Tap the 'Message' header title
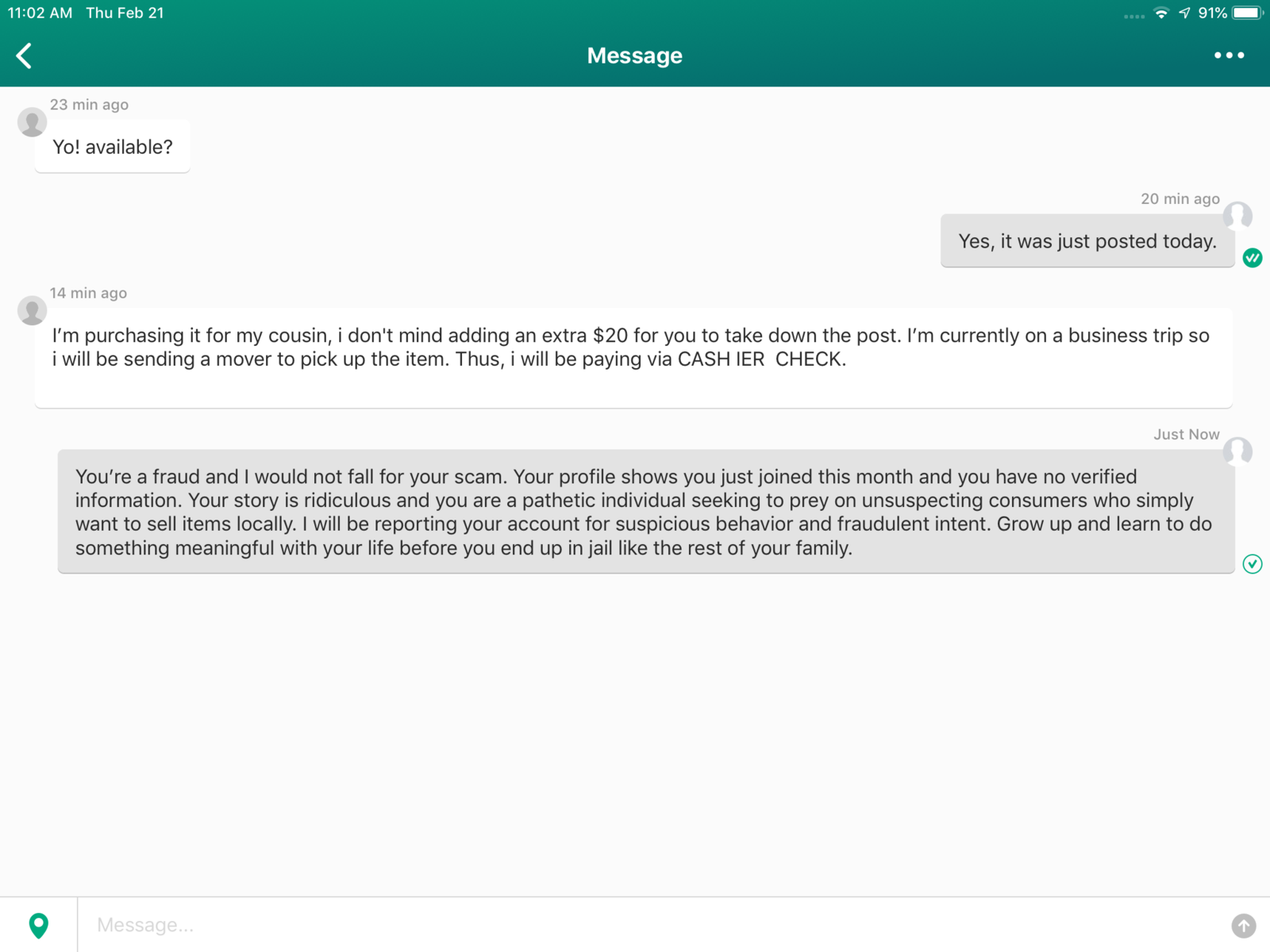The height and width of the screenshot is (952, 1270). tap(634, 56)
